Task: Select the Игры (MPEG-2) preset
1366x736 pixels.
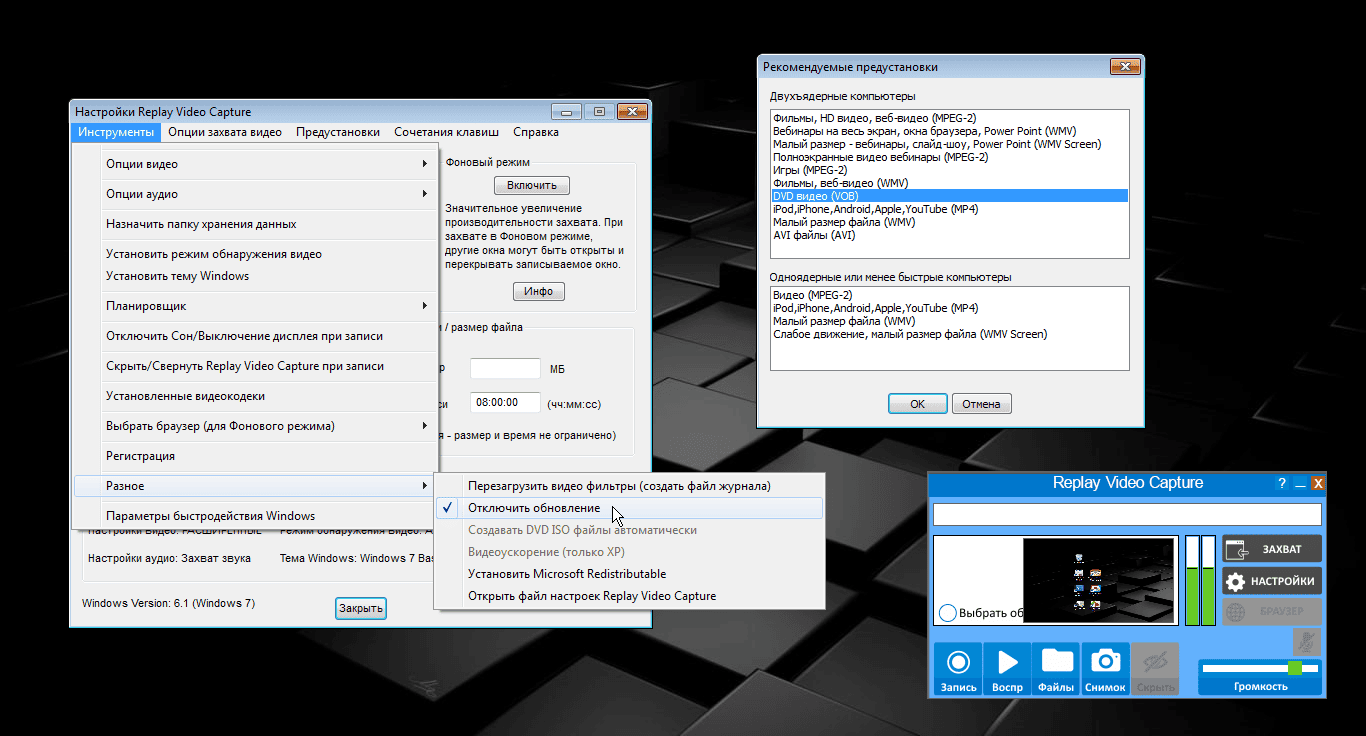Action: [950, 170]
